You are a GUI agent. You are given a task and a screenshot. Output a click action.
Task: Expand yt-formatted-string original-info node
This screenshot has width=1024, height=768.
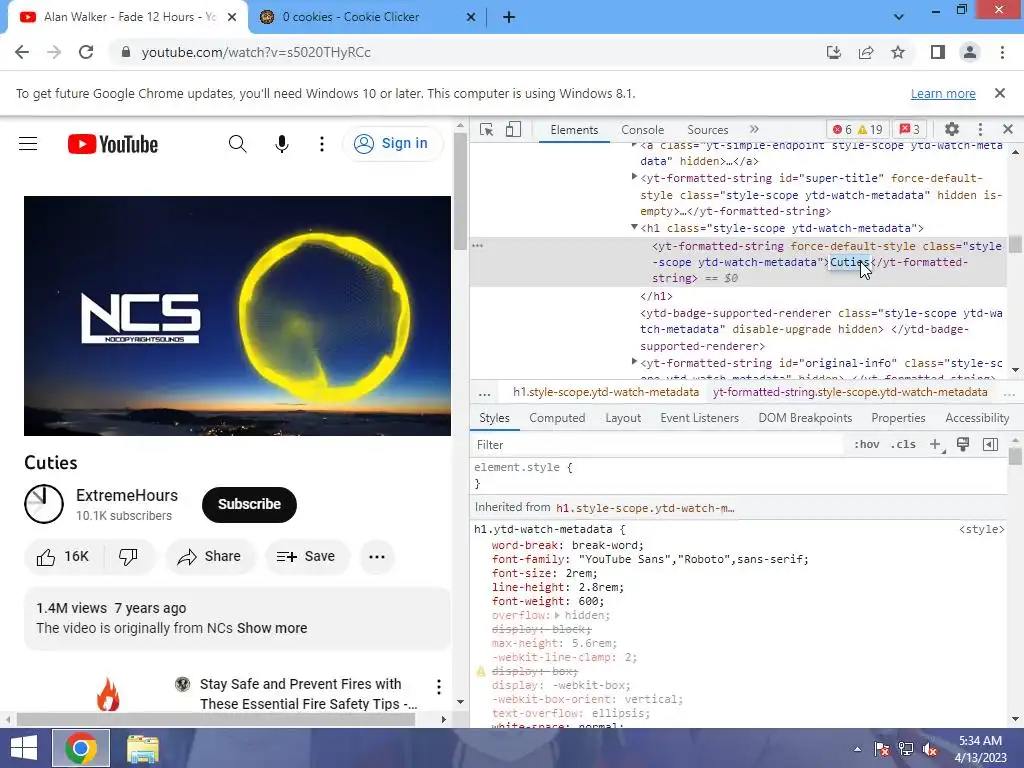coord(633,361)
